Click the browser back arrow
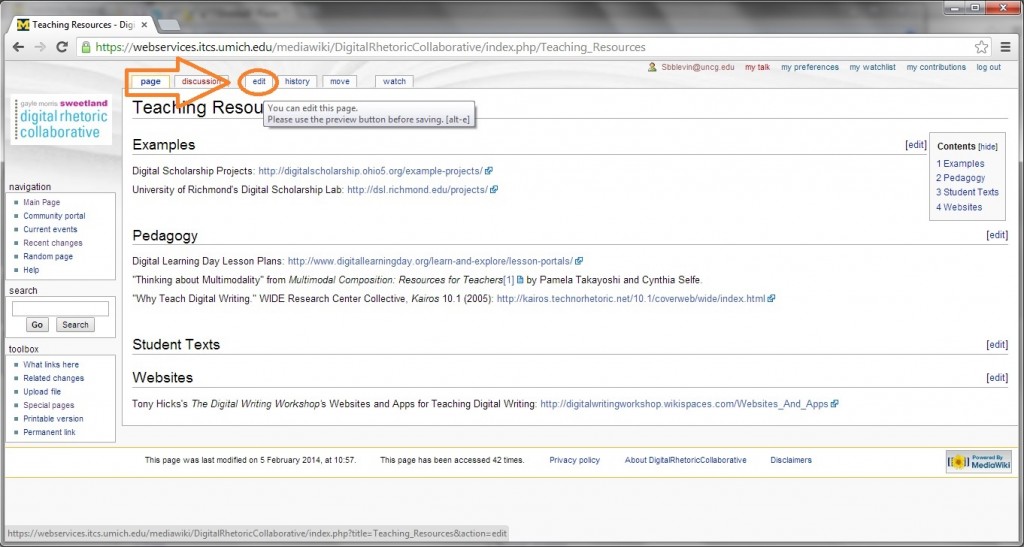Screen dimensions: 1024x547 pyautogui.click(x=18, y=47)
